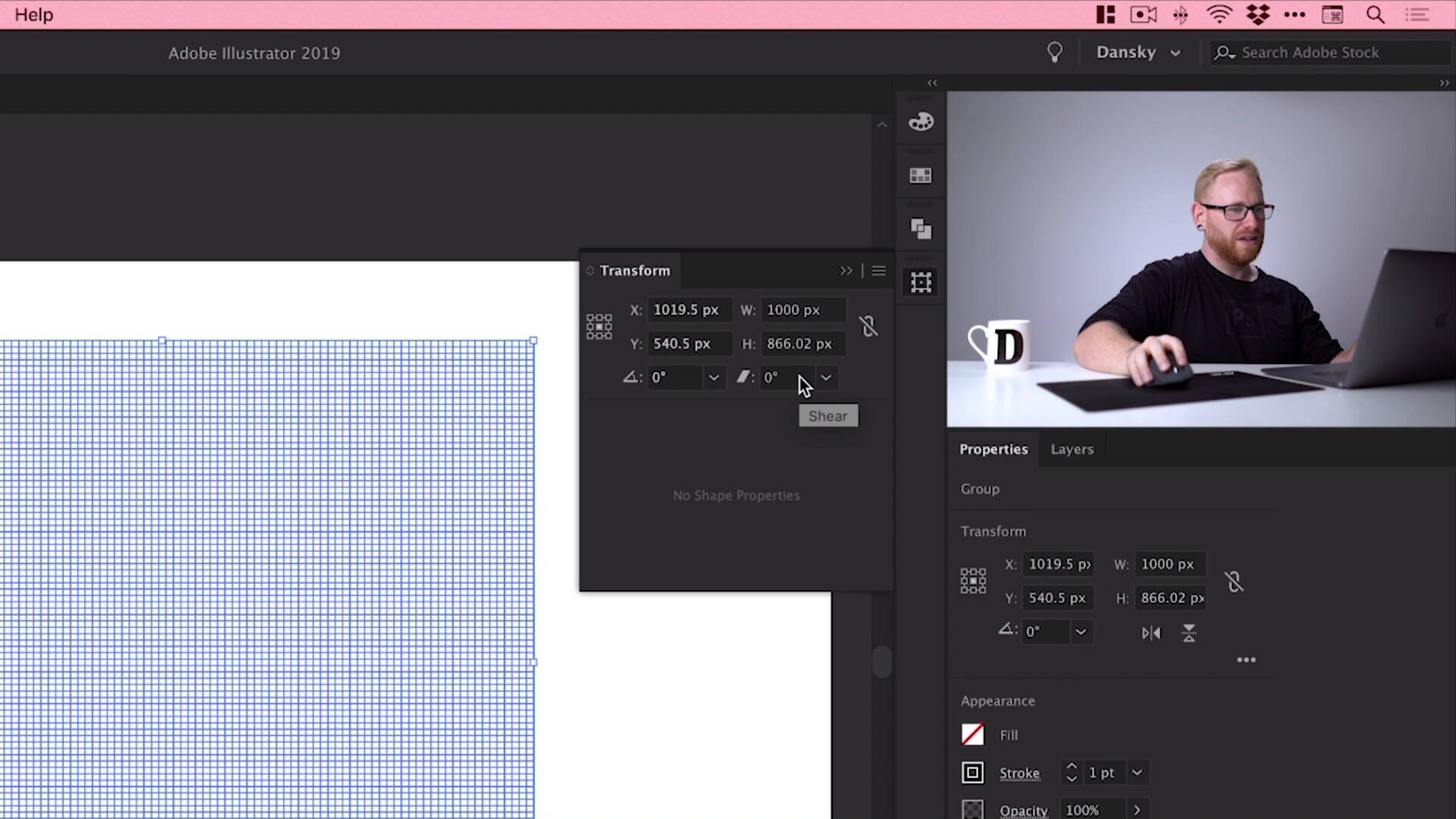Viewport: 1456px width, 819px height.
Task: Open the Shear angle dropdown
Action: point(826,378)
